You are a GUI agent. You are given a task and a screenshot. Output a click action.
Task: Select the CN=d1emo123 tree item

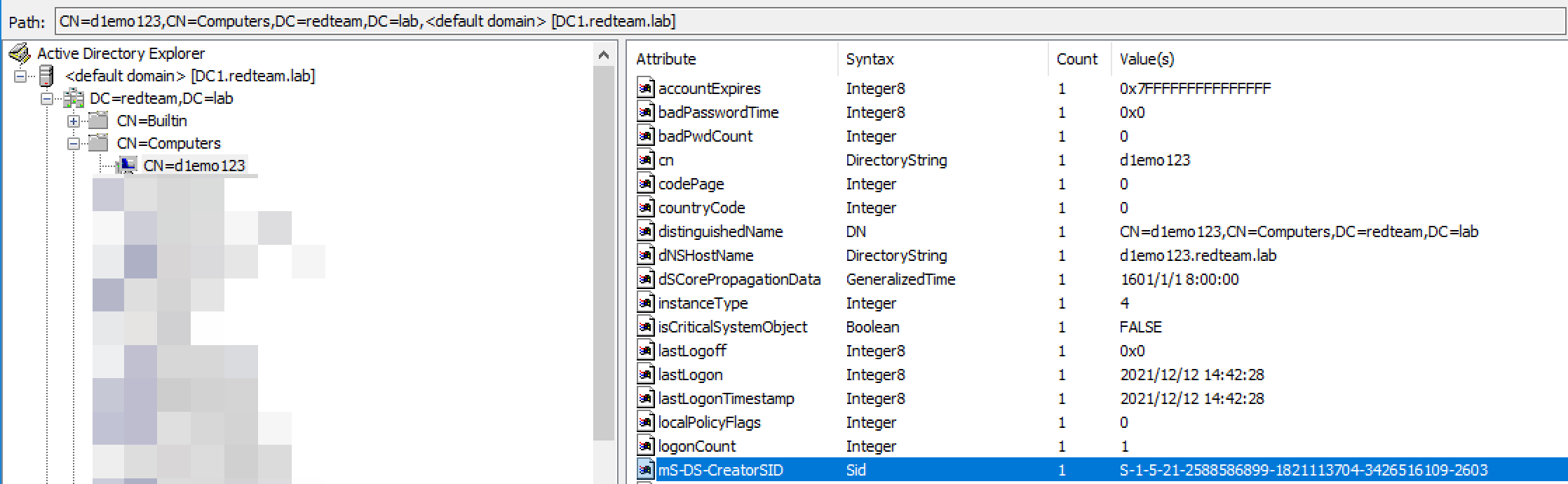click(x=194, y=166)
